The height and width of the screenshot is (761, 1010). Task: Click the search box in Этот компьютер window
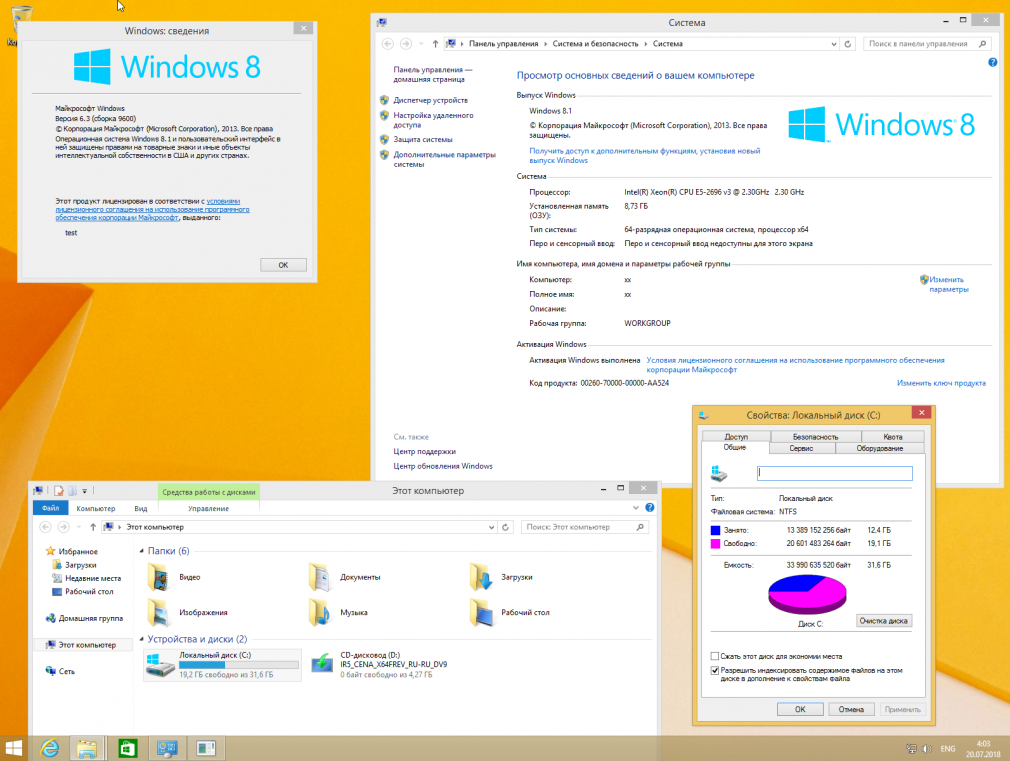(x=585, y=527)
